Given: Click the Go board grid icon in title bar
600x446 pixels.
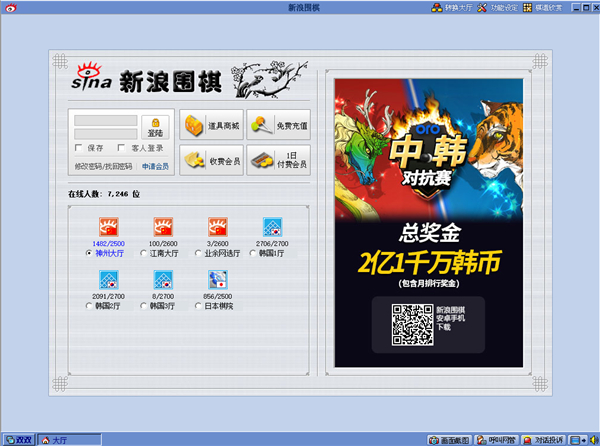Looking at the screenshot, I should tap(528, 7).
